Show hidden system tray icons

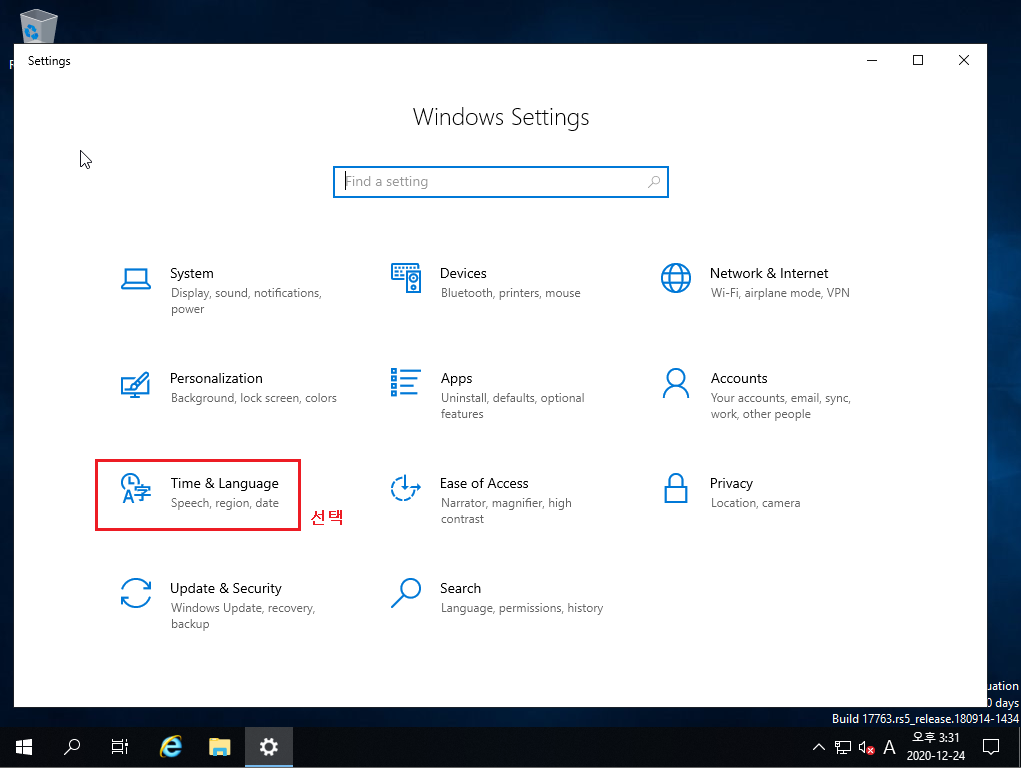click(x=818, y=747)
